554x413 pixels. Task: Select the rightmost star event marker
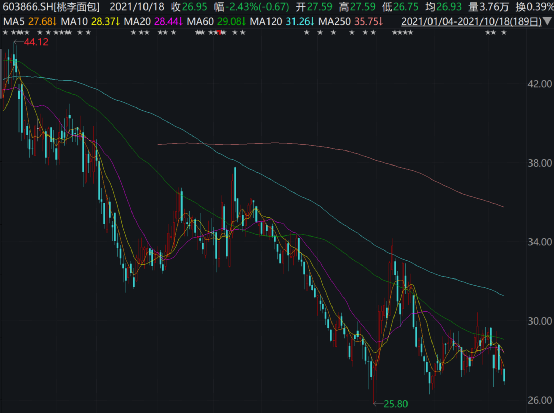click(504, 33)
